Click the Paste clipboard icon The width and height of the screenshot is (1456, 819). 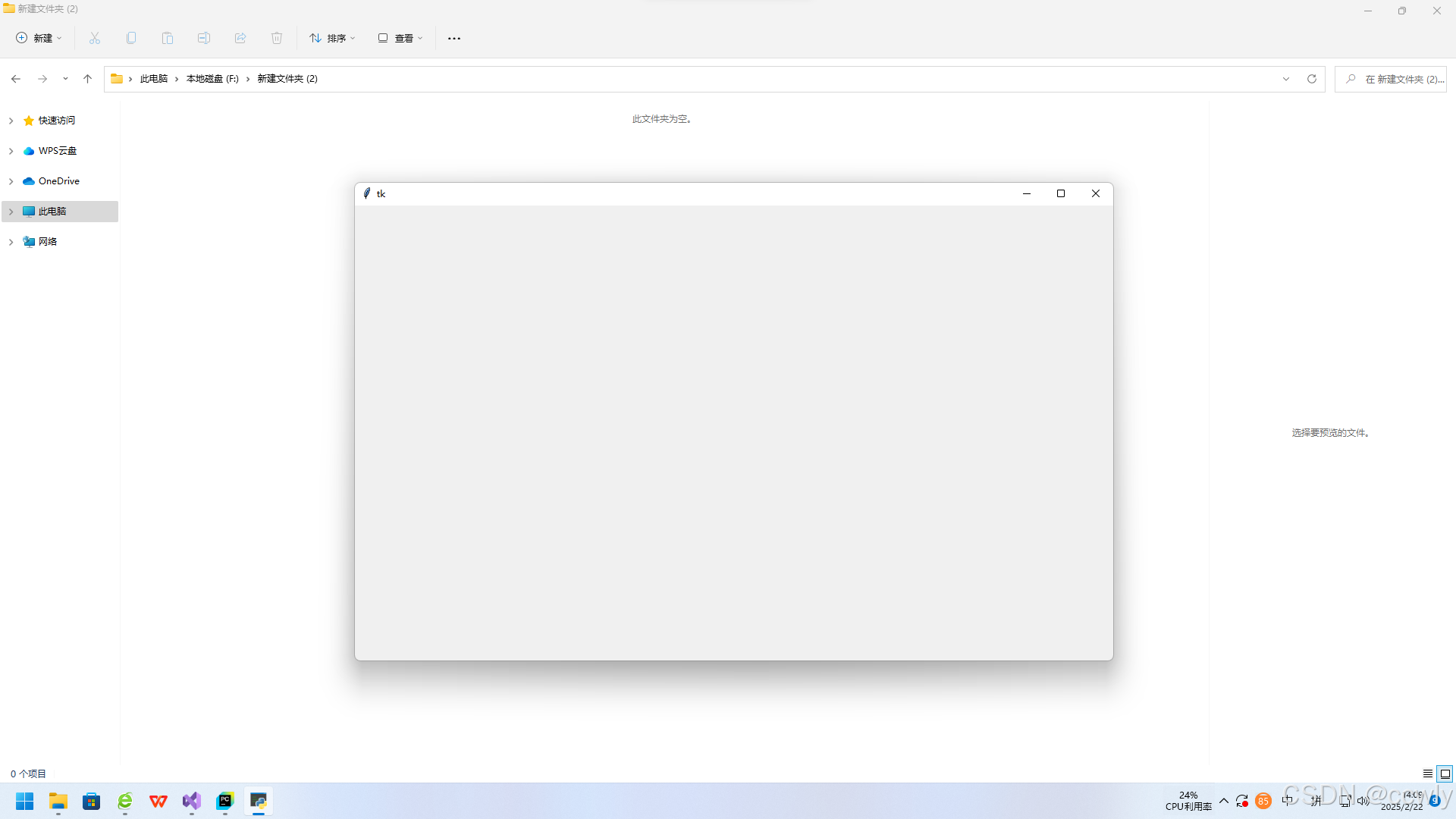coord(168,38)
